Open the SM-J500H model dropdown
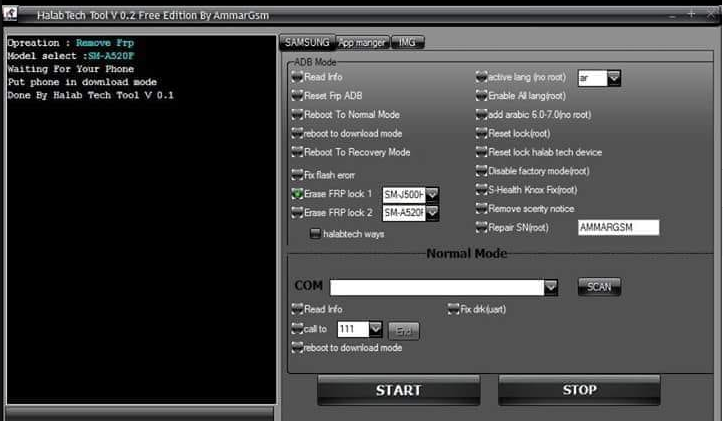Viewport: 723px width, 421px height. point(432,195)
